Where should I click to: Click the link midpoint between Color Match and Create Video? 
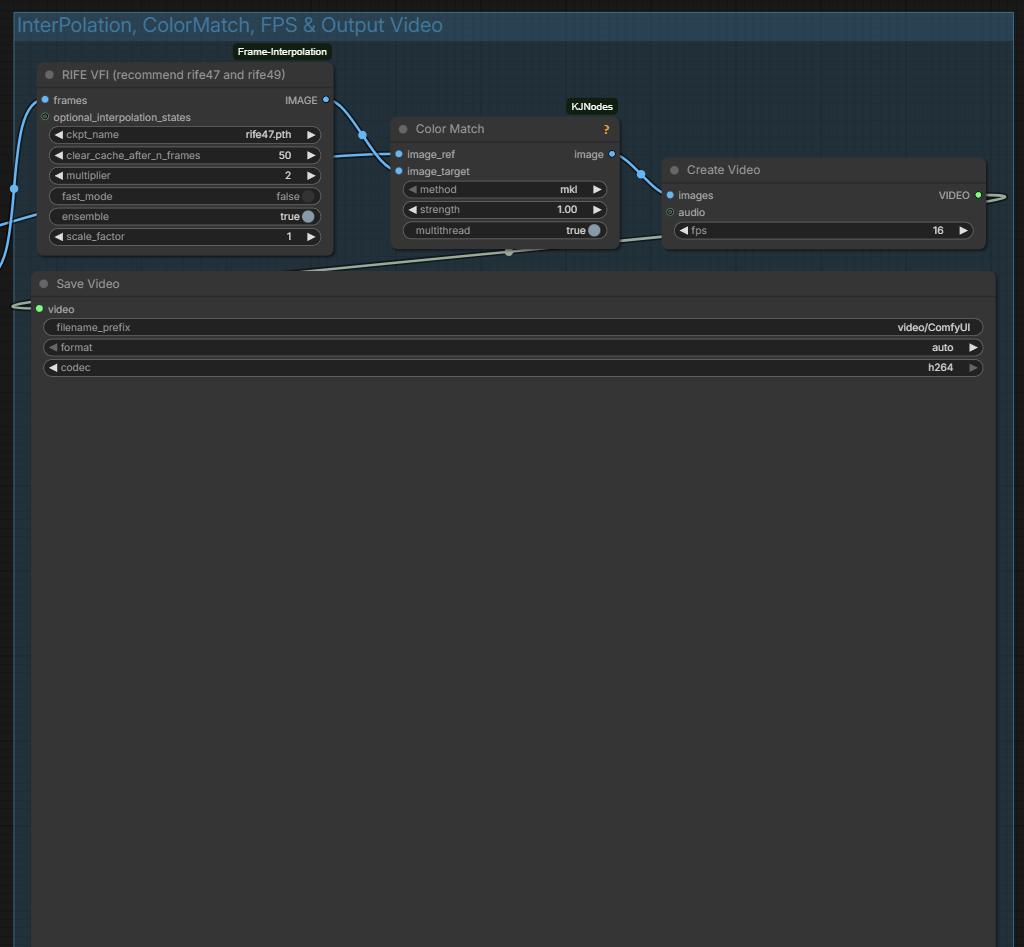[641, 174]
